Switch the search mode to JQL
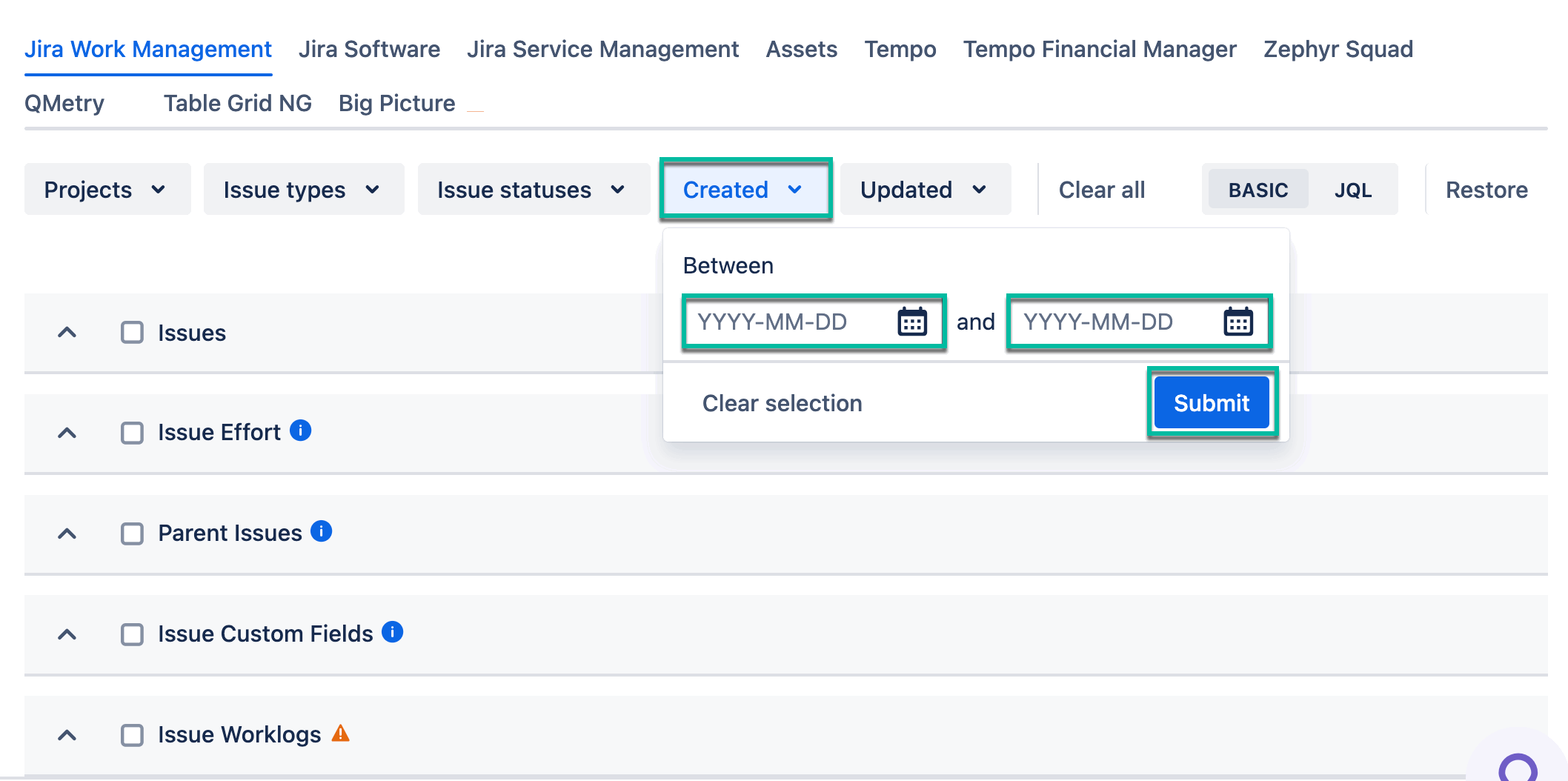The image size is (1568, 781). click(x=1352, y=190)
